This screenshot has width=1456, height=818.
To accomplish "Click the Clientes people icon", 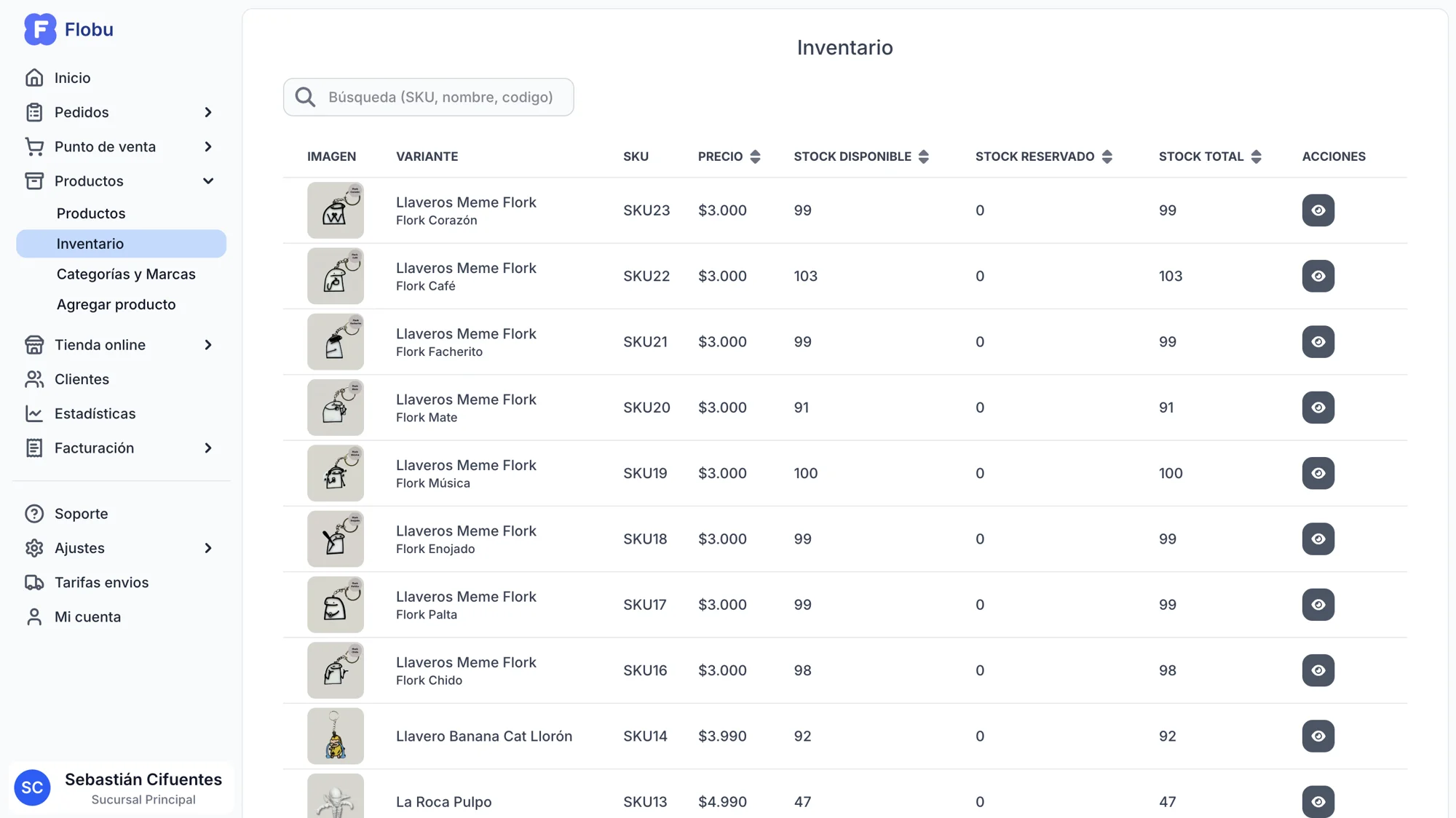I will (x=34, y=379).
